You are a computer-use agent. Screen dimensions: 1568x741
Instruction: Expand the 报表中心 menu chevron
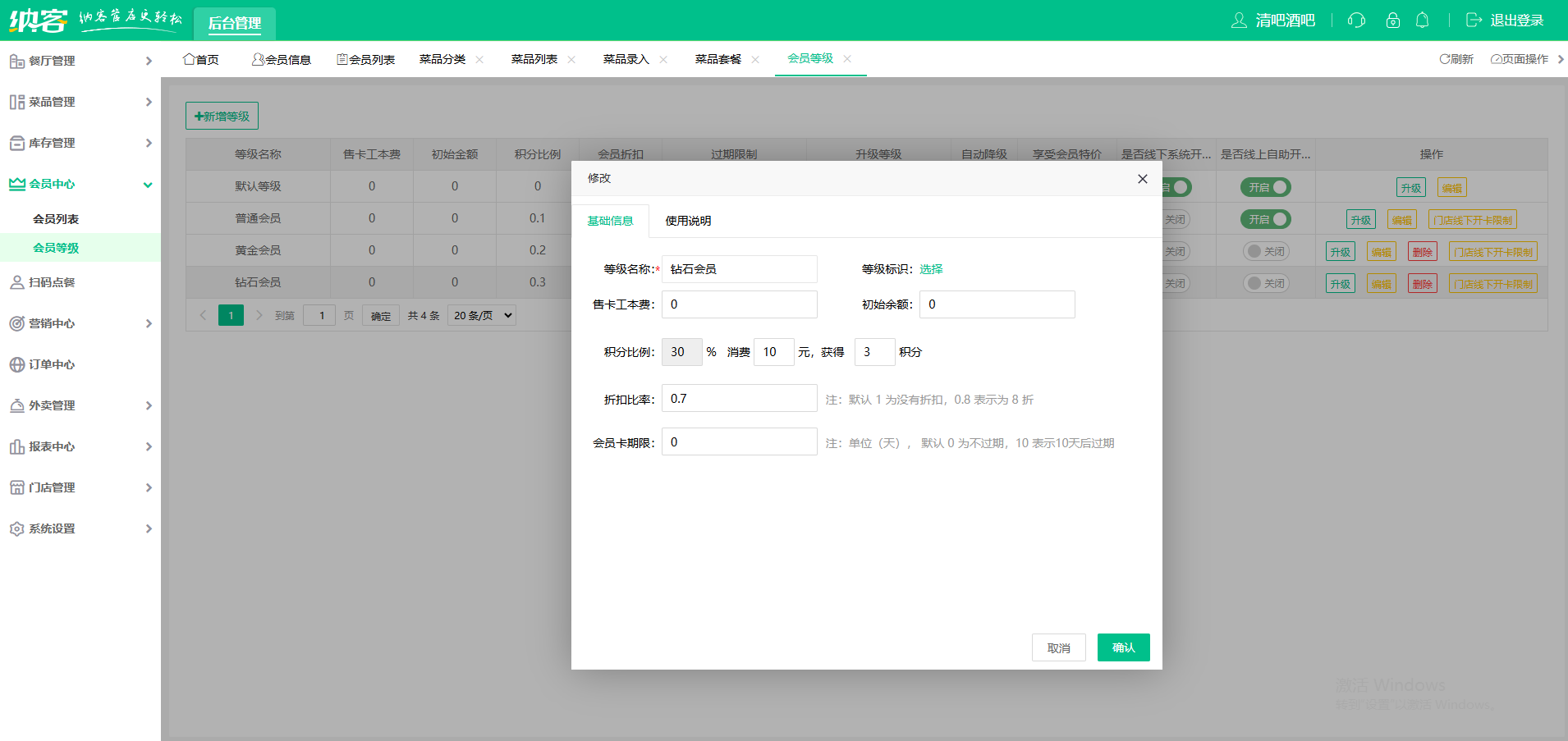(x=149, y=446)
